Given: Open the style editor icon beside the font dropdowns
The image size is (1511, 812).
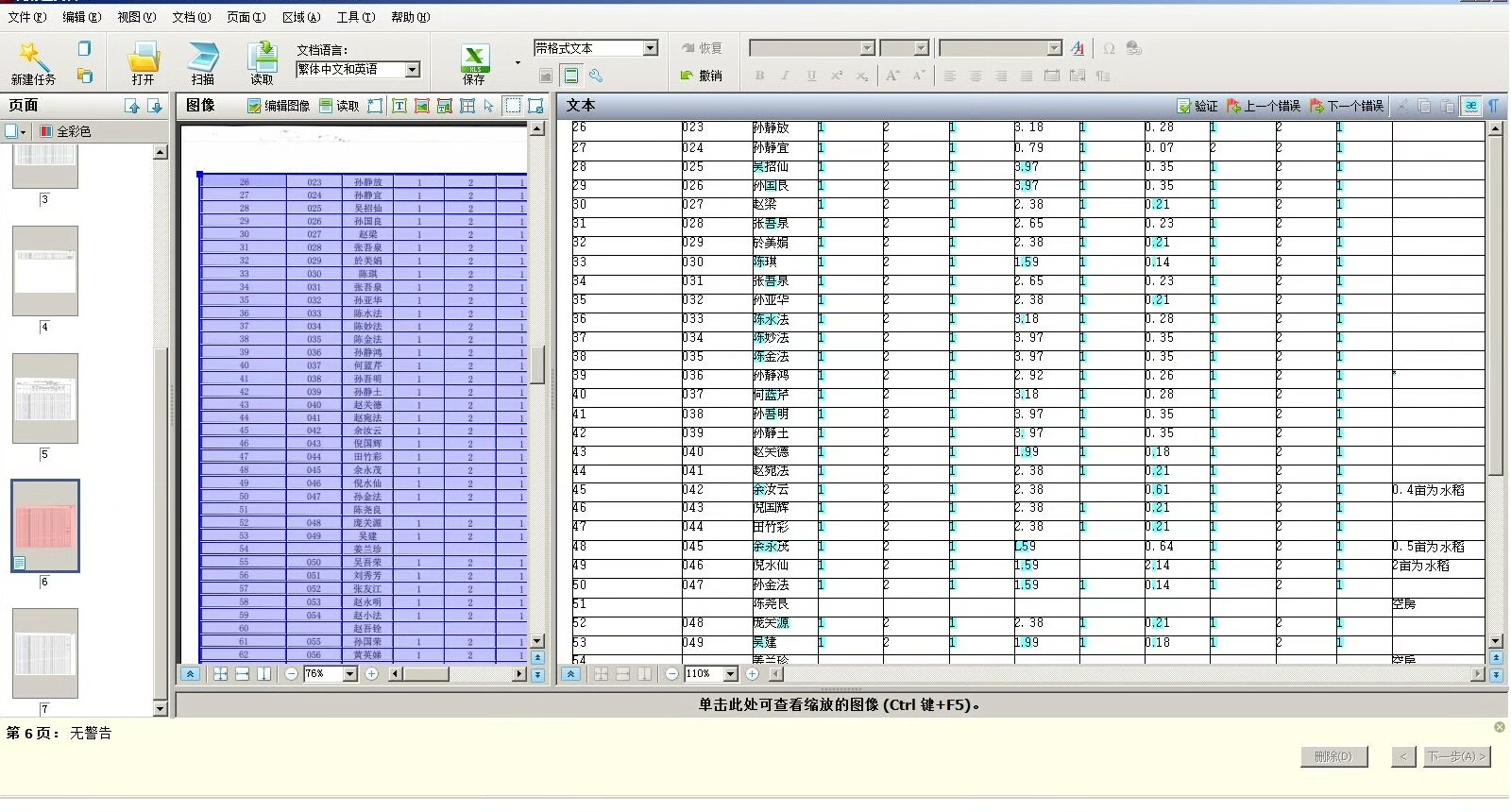Looking at the screenshot, I should 1078,48.
